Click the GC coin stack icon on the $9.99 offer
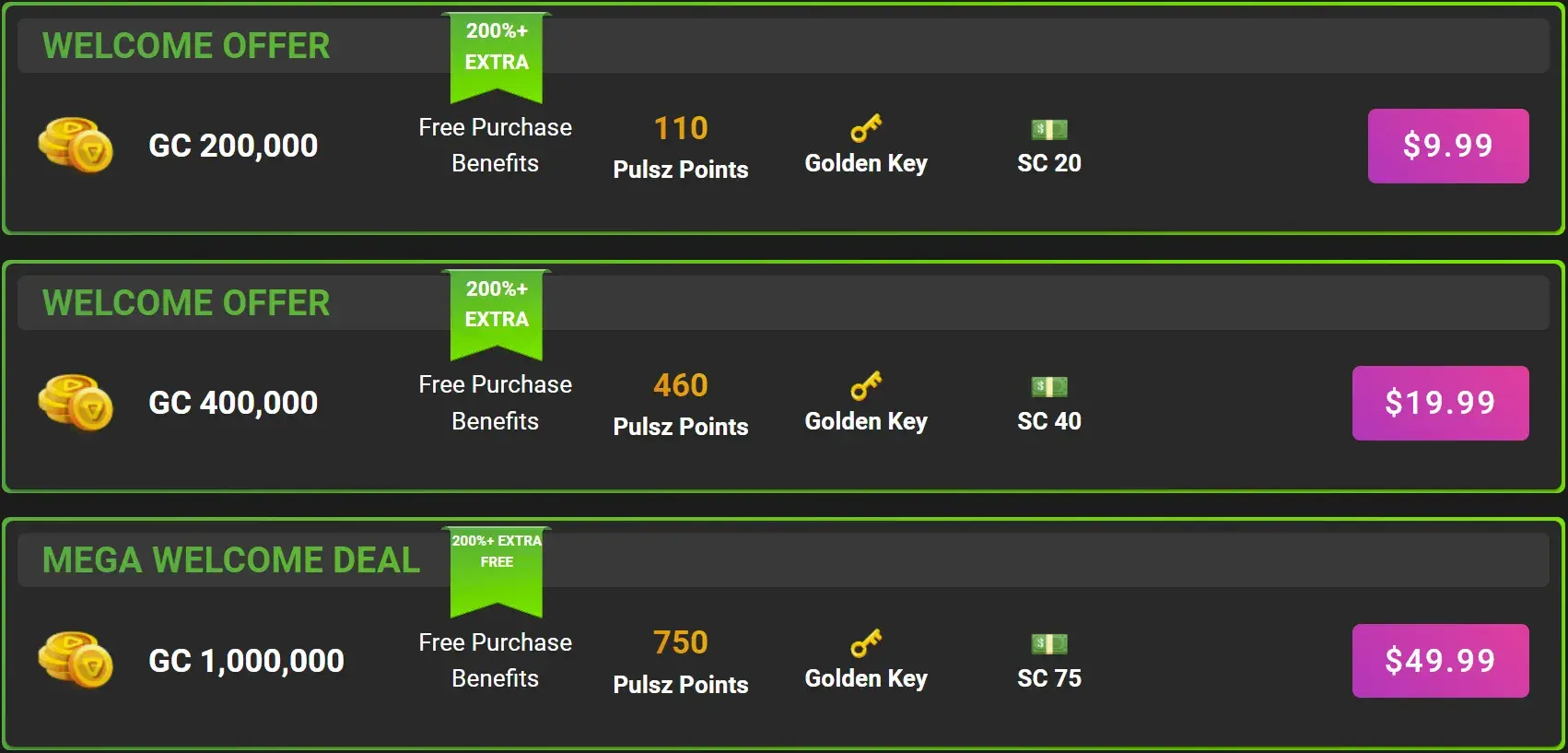This screenshot has width=1568, height=753. point(74,145)
